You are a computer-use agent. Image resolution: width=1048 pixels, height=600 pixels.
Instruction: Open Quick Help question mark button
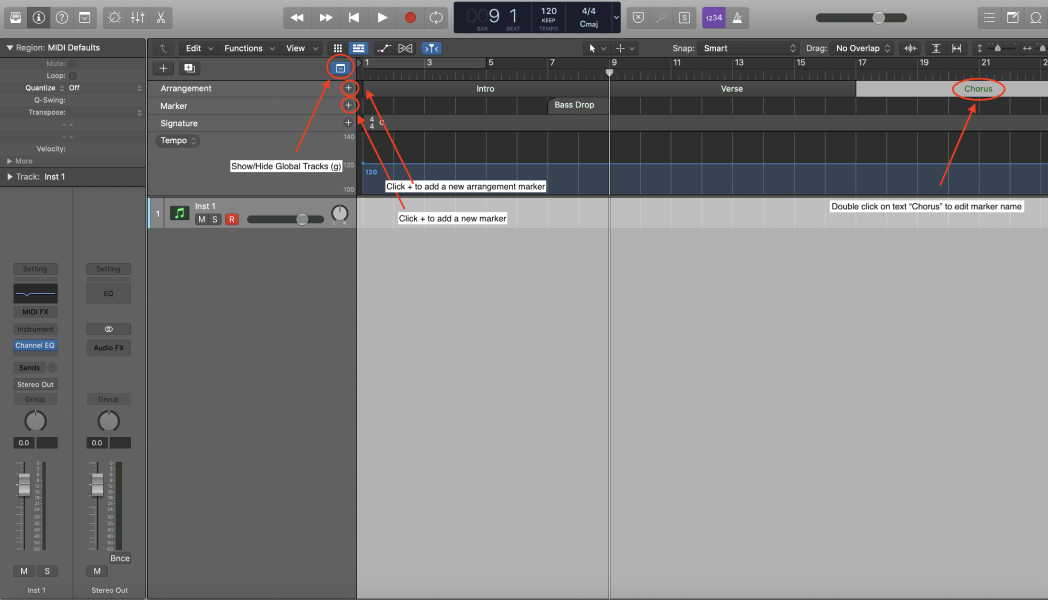pyautogui.click(x=61, y=17)
